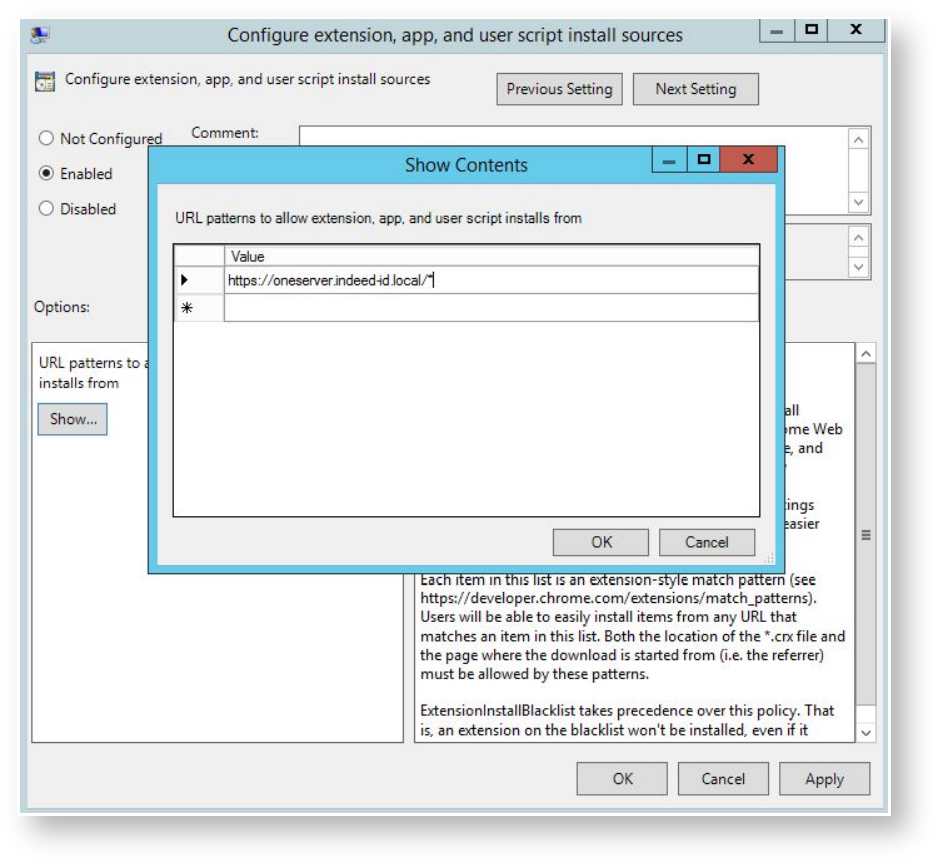Click the policy setting icon beside the heading
939x864 pixels.
point(45,81)
